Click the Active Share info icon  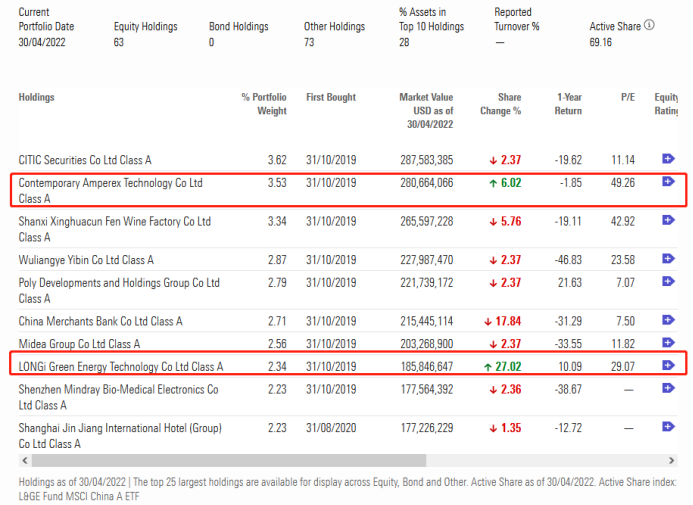[x=650, y=26]
